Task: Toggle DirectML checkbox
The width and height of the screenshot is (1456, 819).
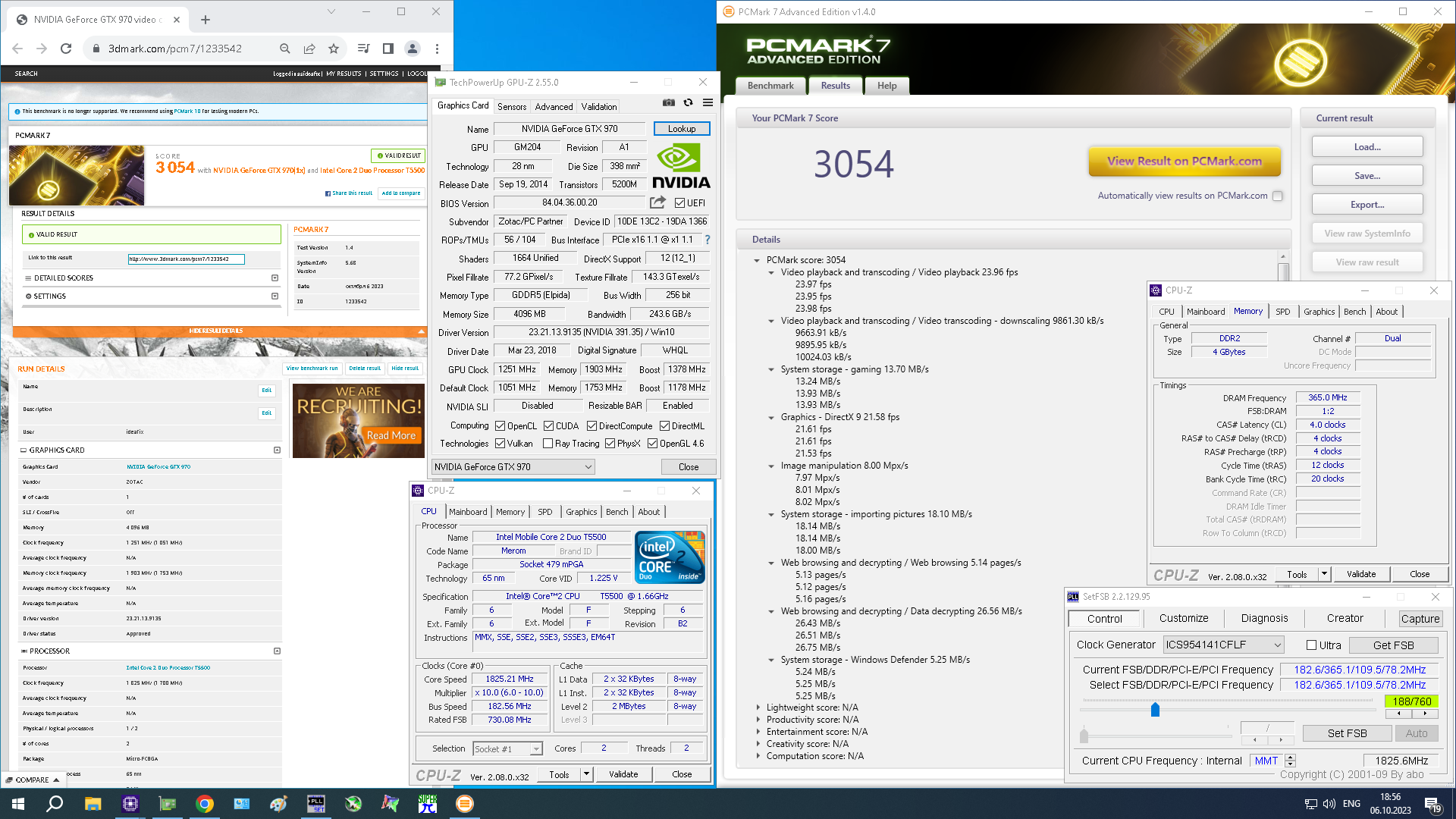Action: click(664, 426)
